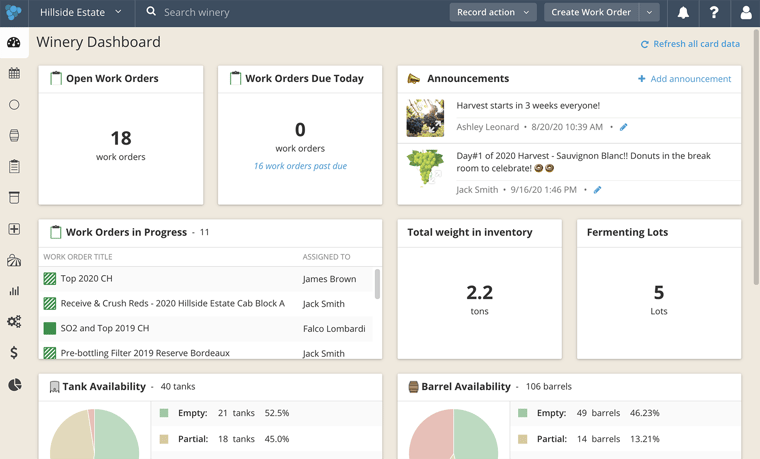This screenshot has width=760, height=459.
Task: Open the tank vessel sidebar icon
Action: point(14,197)
